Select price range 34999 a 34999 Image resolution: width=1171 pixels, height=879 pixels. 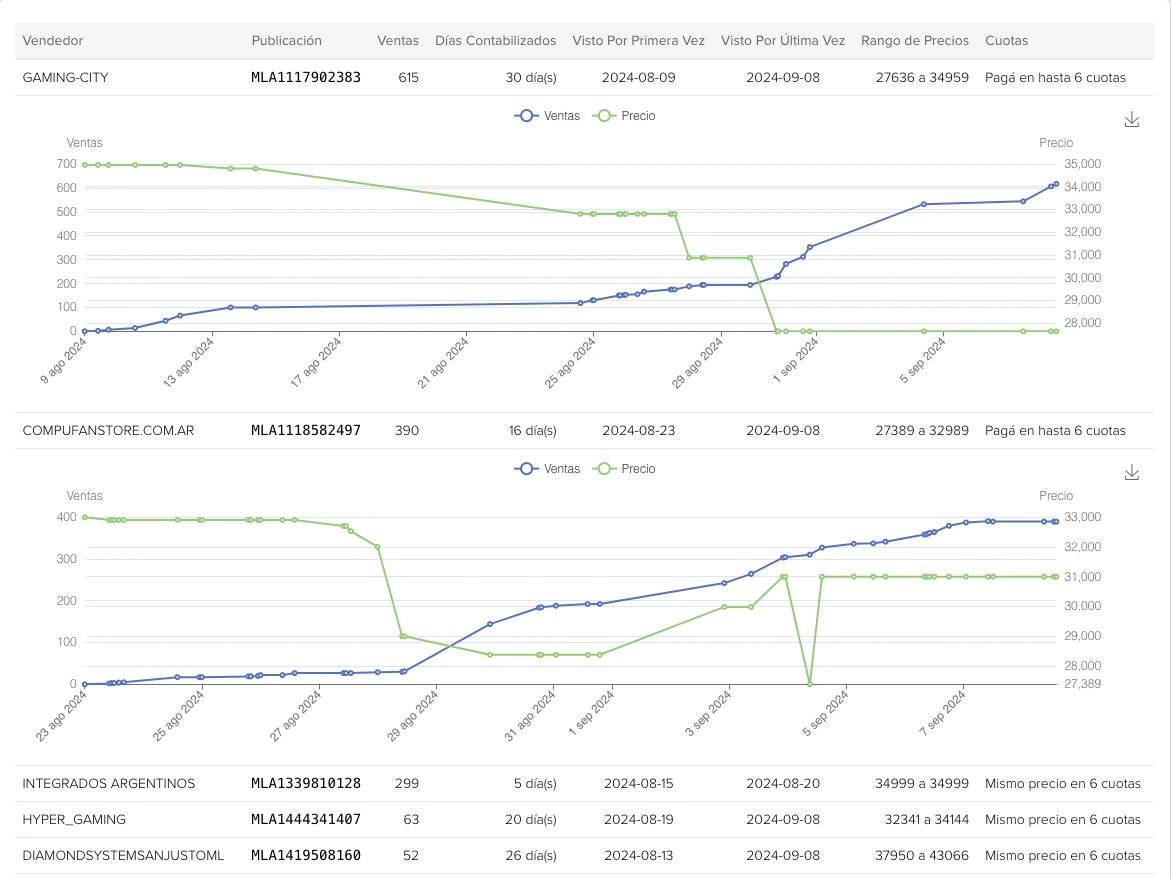pyautogui.click(x=922, y=783)
